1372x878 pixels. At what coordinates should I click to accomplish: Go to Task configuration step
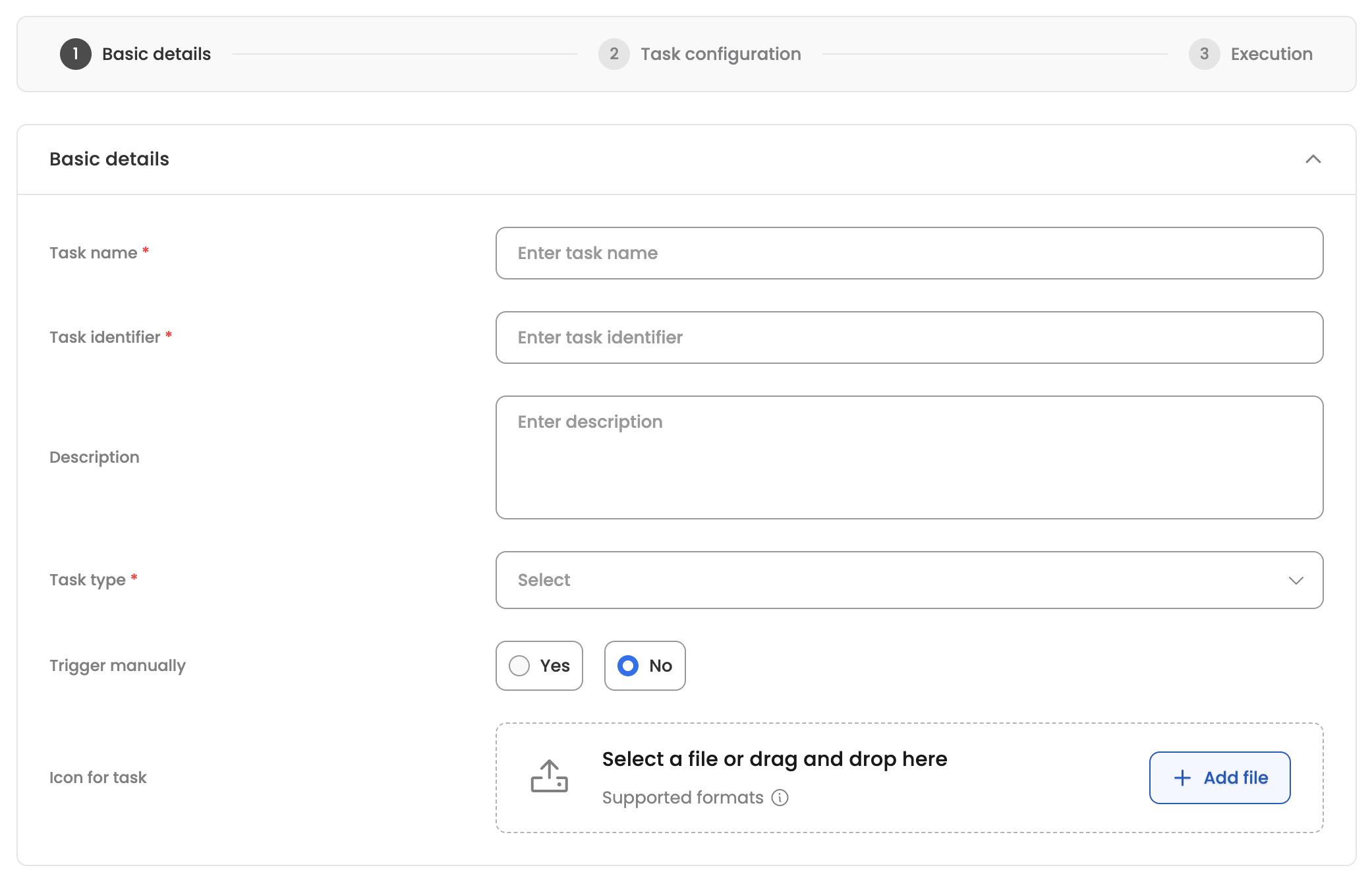720,54
